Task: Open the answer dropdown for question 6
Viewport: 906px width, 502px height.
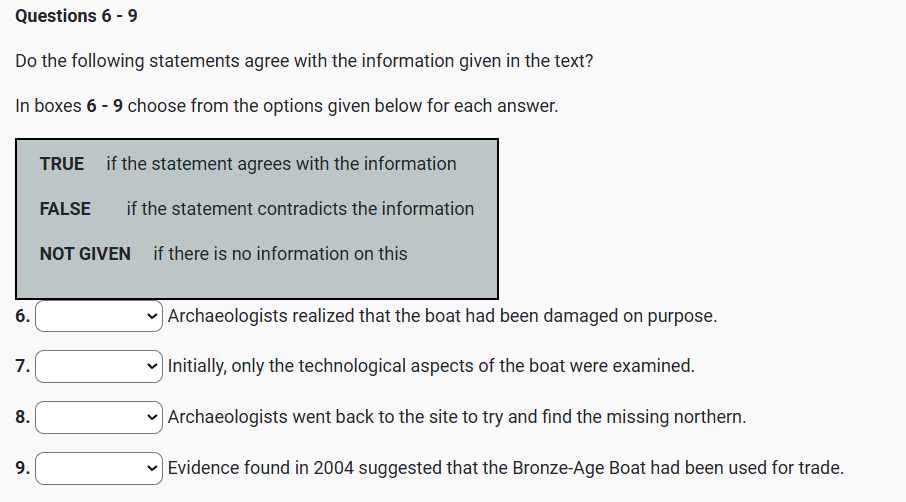Action: (98, 316)
